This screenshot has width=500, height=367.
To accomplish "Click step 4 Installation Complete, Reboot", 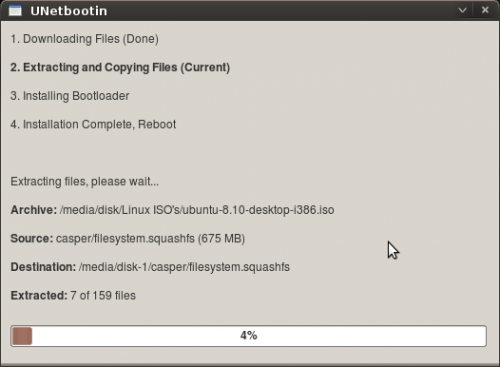I will [x=93, y=124].
